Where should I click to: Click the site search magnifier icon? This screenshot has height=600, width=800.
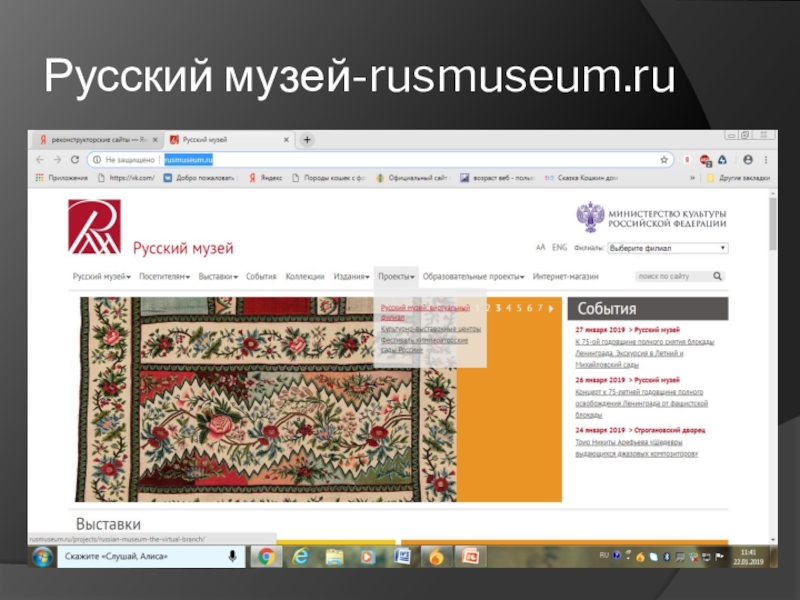pyautogui.click(x=718, y=276)
